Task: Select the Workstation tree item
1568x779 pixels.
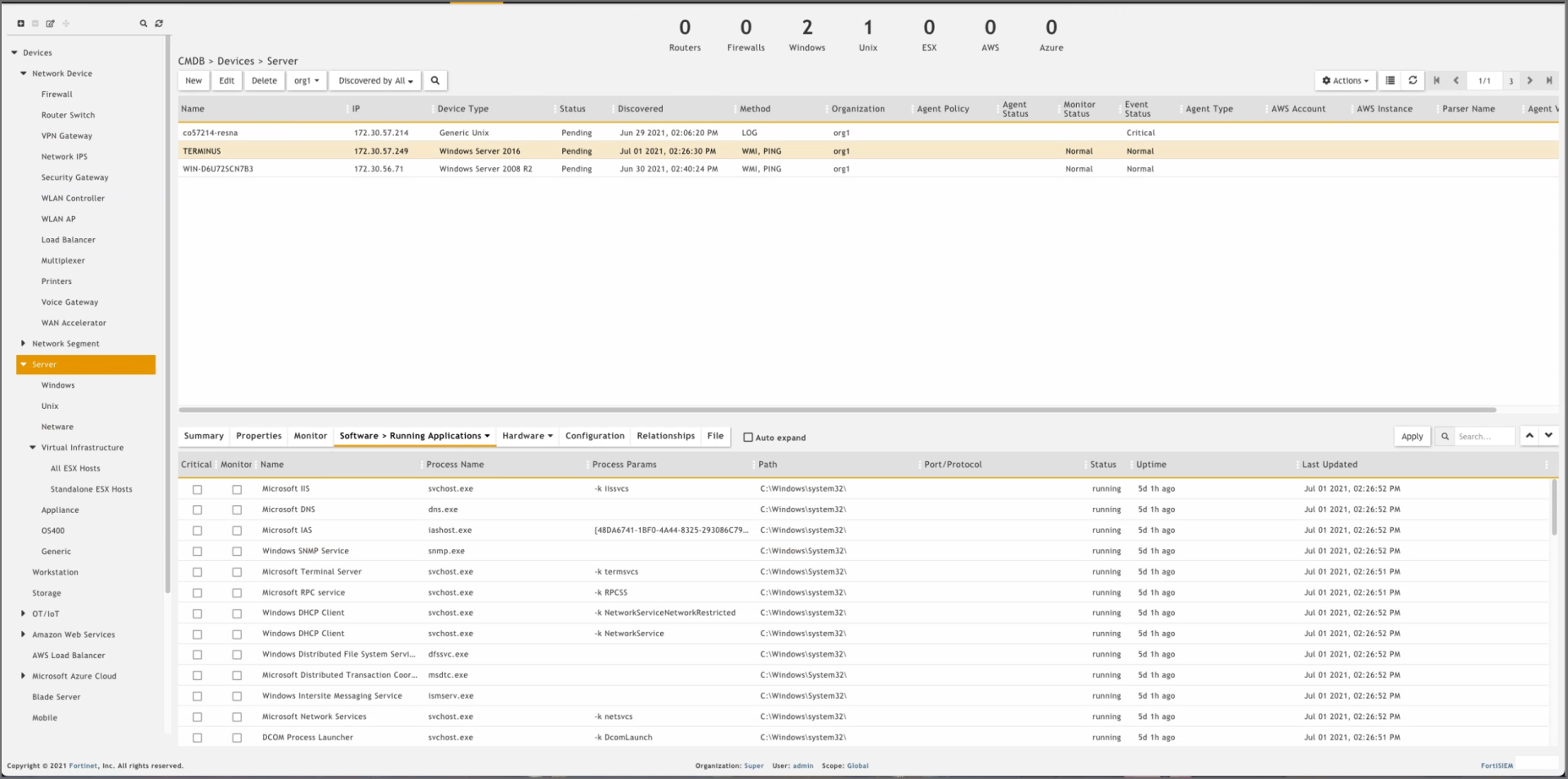Action: click(x=55, y=573)
